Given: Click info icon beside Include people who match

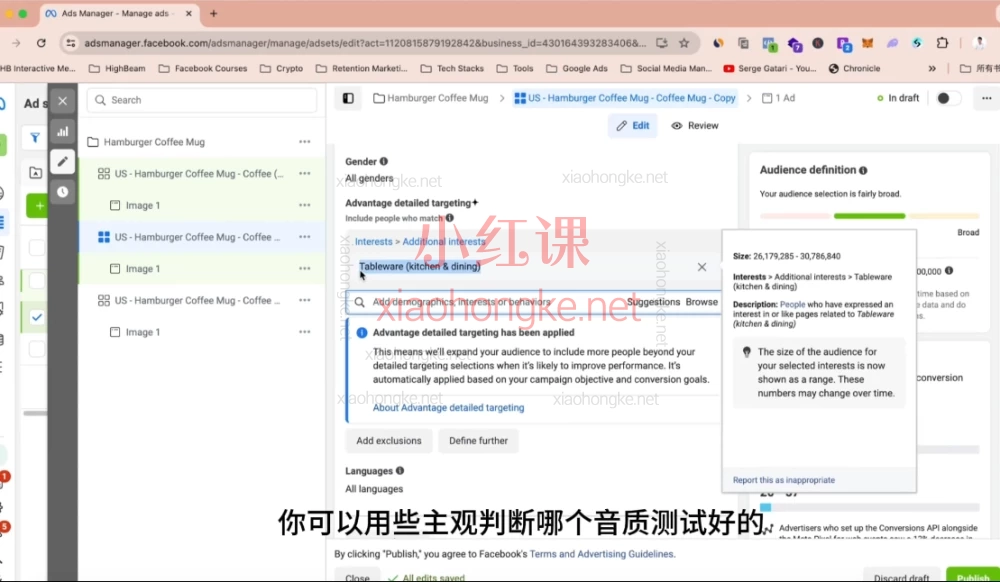Looking at the screenshot, I should point(450,218).
